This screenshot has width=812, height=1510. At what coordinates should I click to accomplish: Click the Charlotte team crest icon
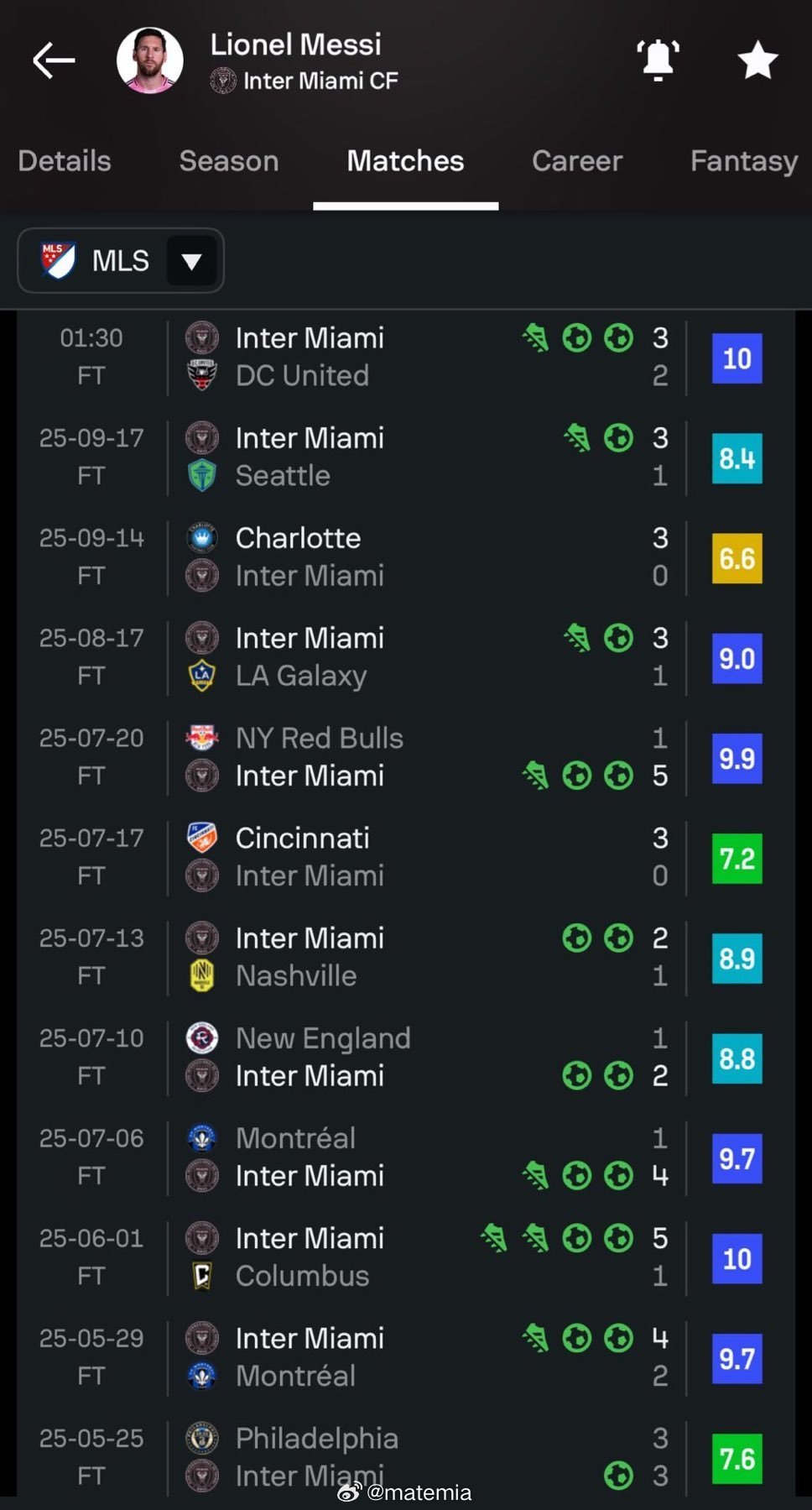(x=202, y=538)
